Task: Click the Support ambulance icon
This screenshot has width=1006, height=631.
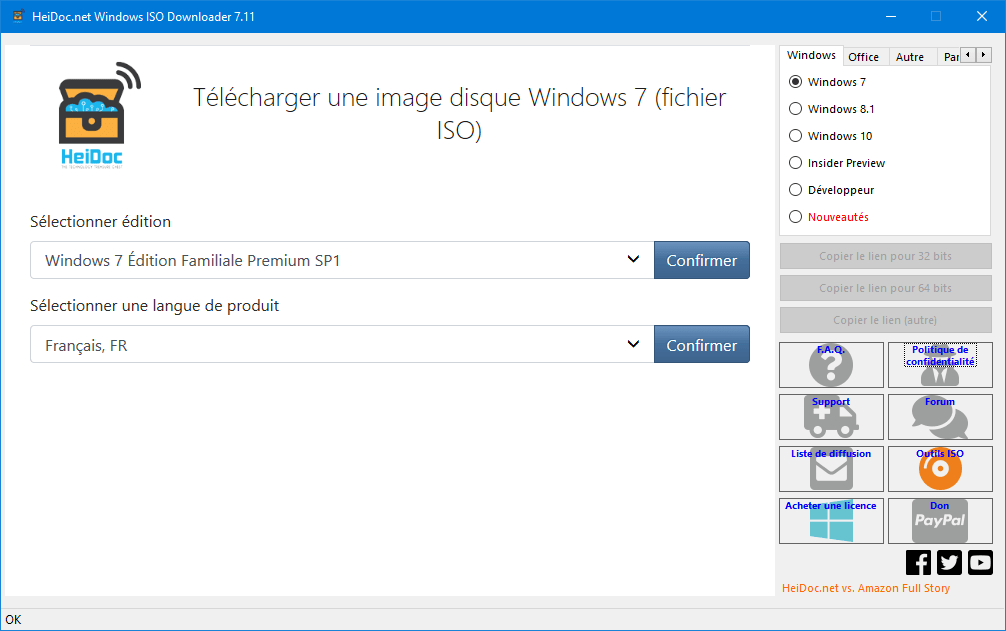Action: click(831, 417)
